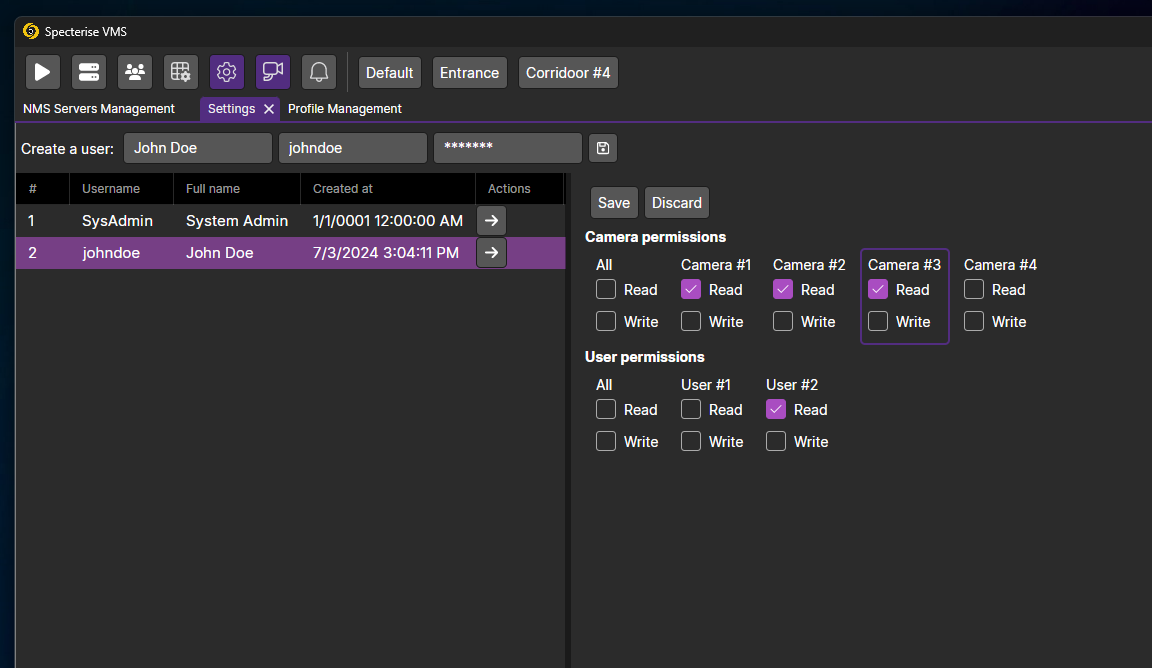This screenshot has height=668, width=1152.
Task: Open the gear settings icon in the toolbar
Action: pos(226,72)
